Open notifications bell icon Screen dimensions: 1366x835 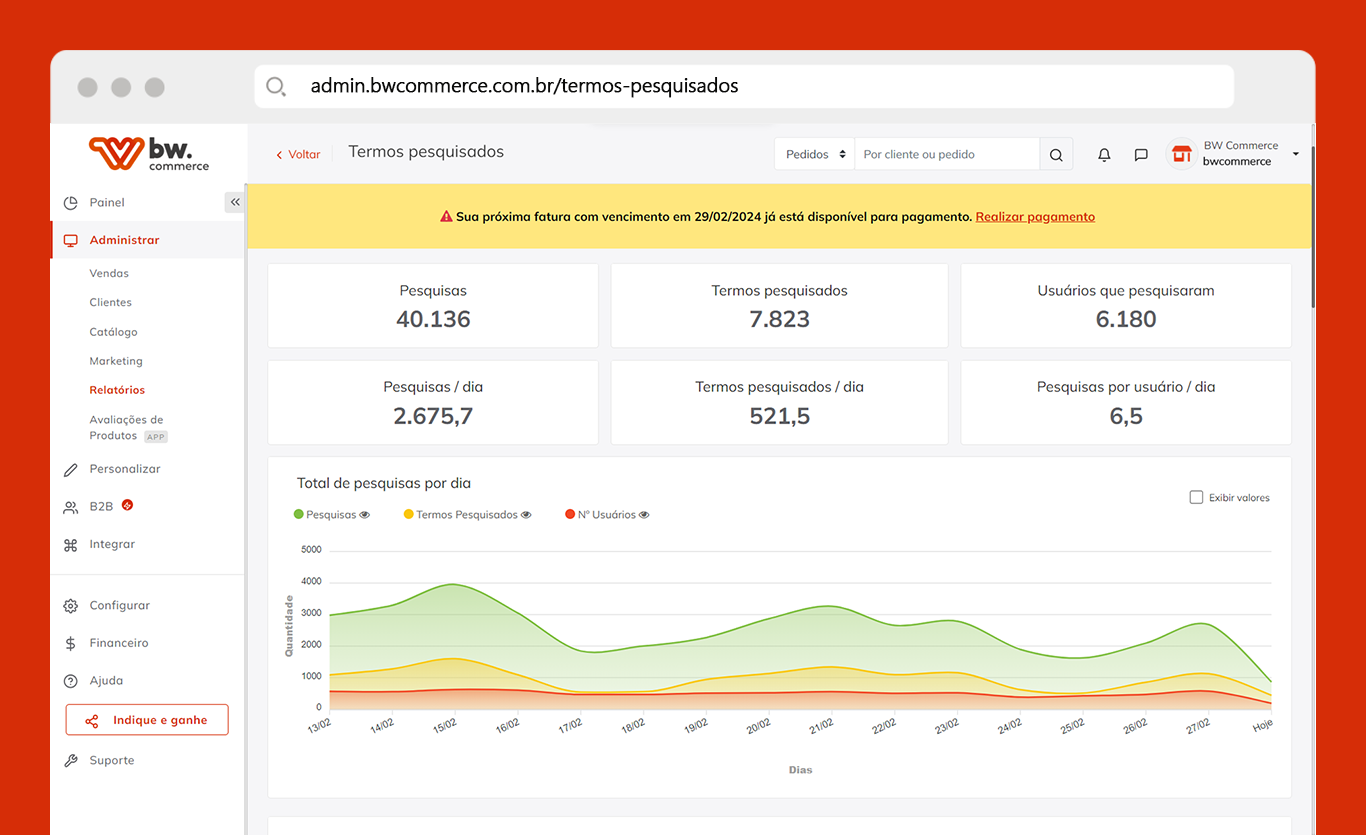[x=1104, y=155]
